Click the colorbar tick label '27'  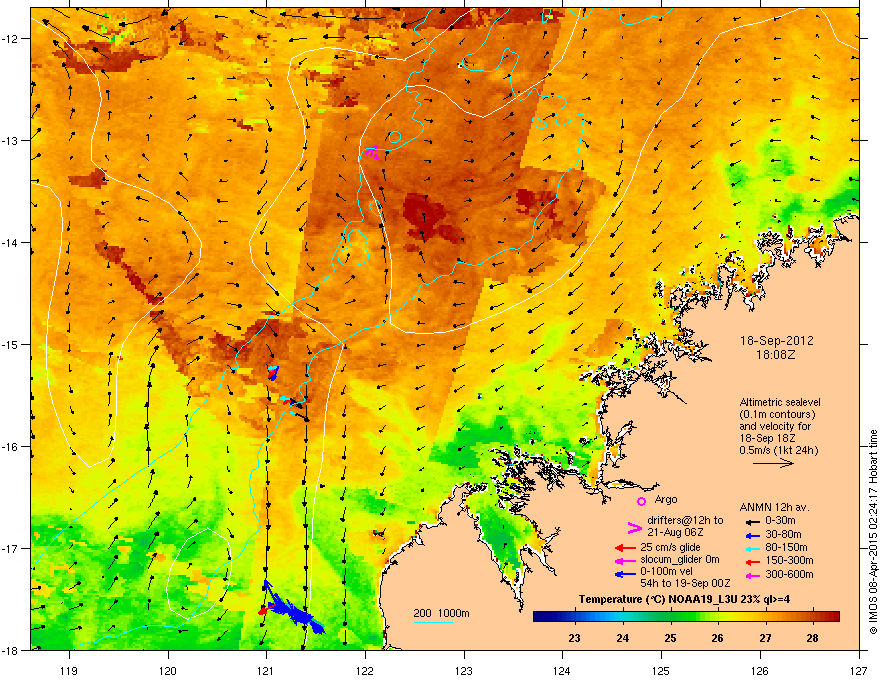click(765, 638)
